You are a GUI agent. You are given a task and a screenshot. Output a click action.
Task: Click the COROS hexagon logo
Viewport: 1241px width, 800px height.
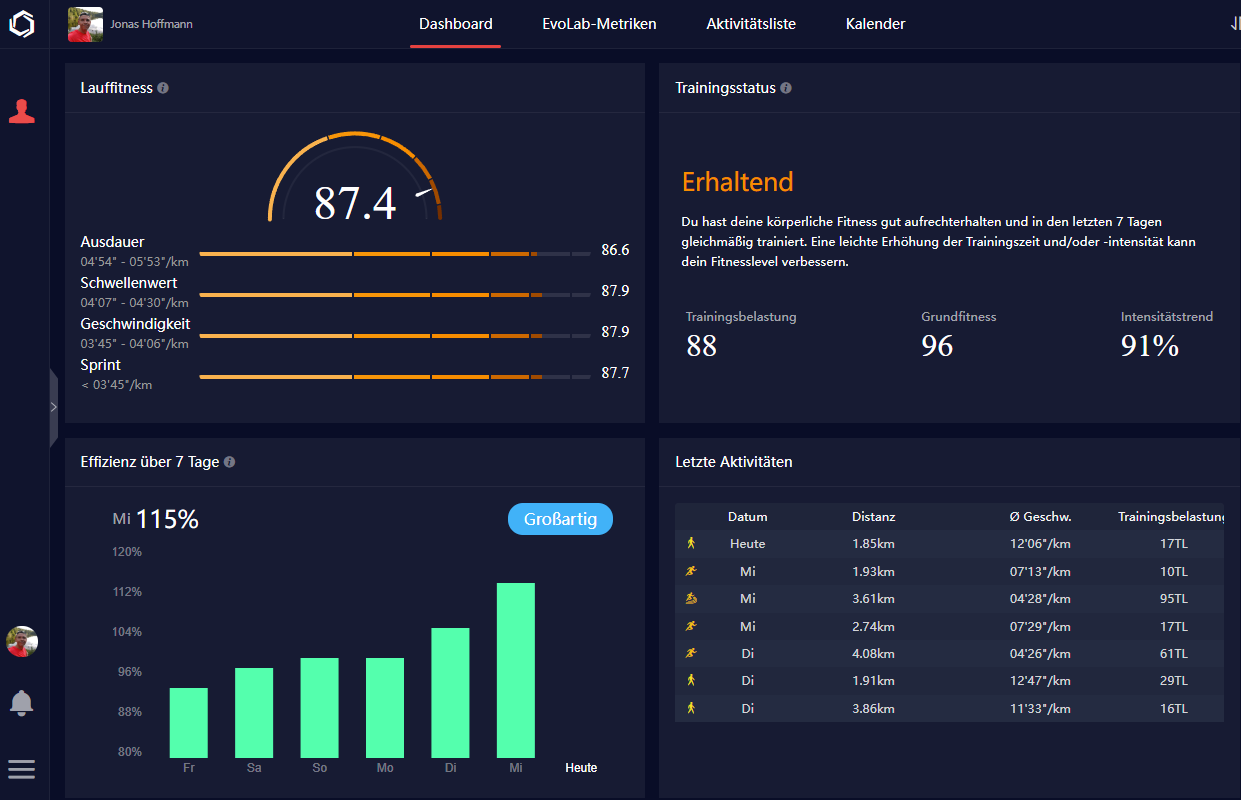point(22,24)
